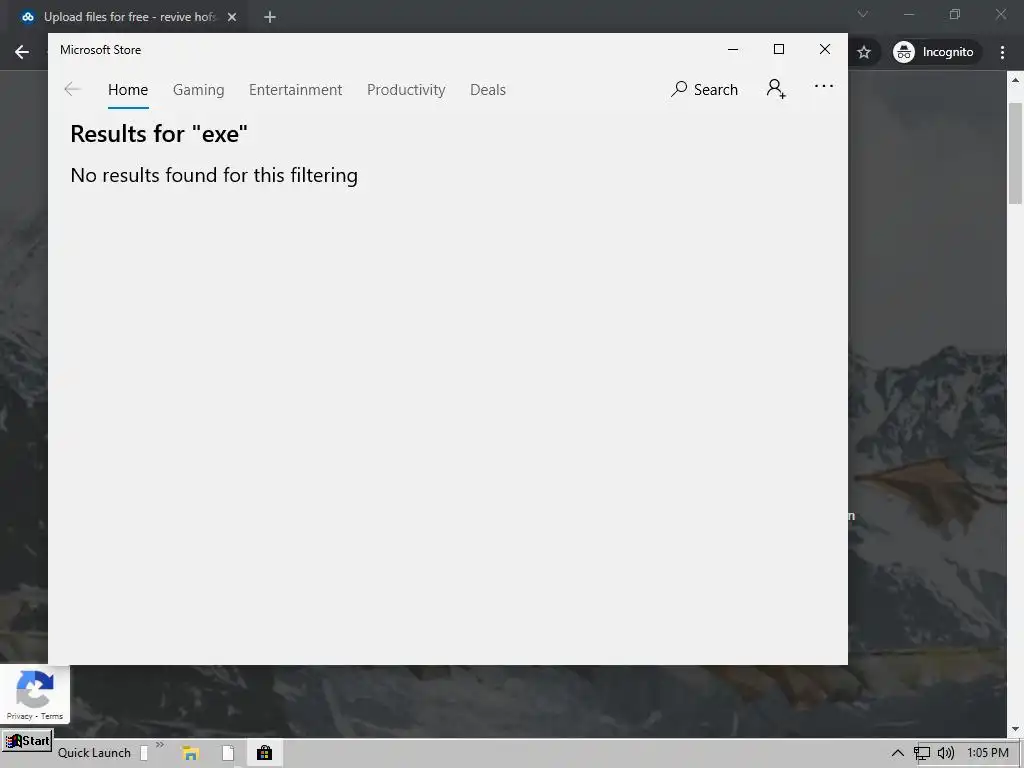Open the volume control tray icon
The image size is (1024, 768).
[x=946, y=753]
